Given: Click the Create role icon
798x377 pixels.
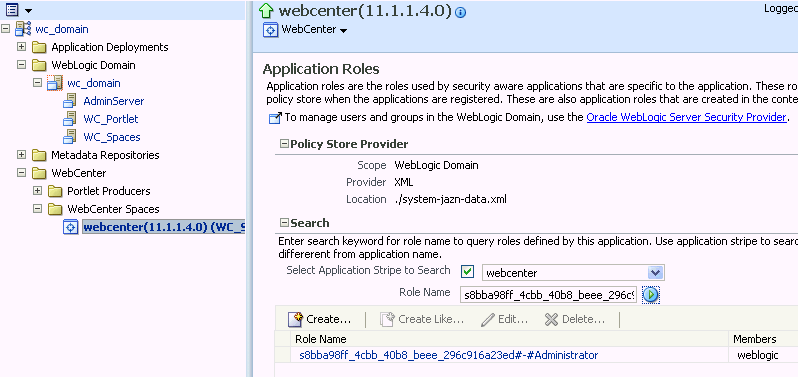Looking at the screenshot, I should [295, 320].
